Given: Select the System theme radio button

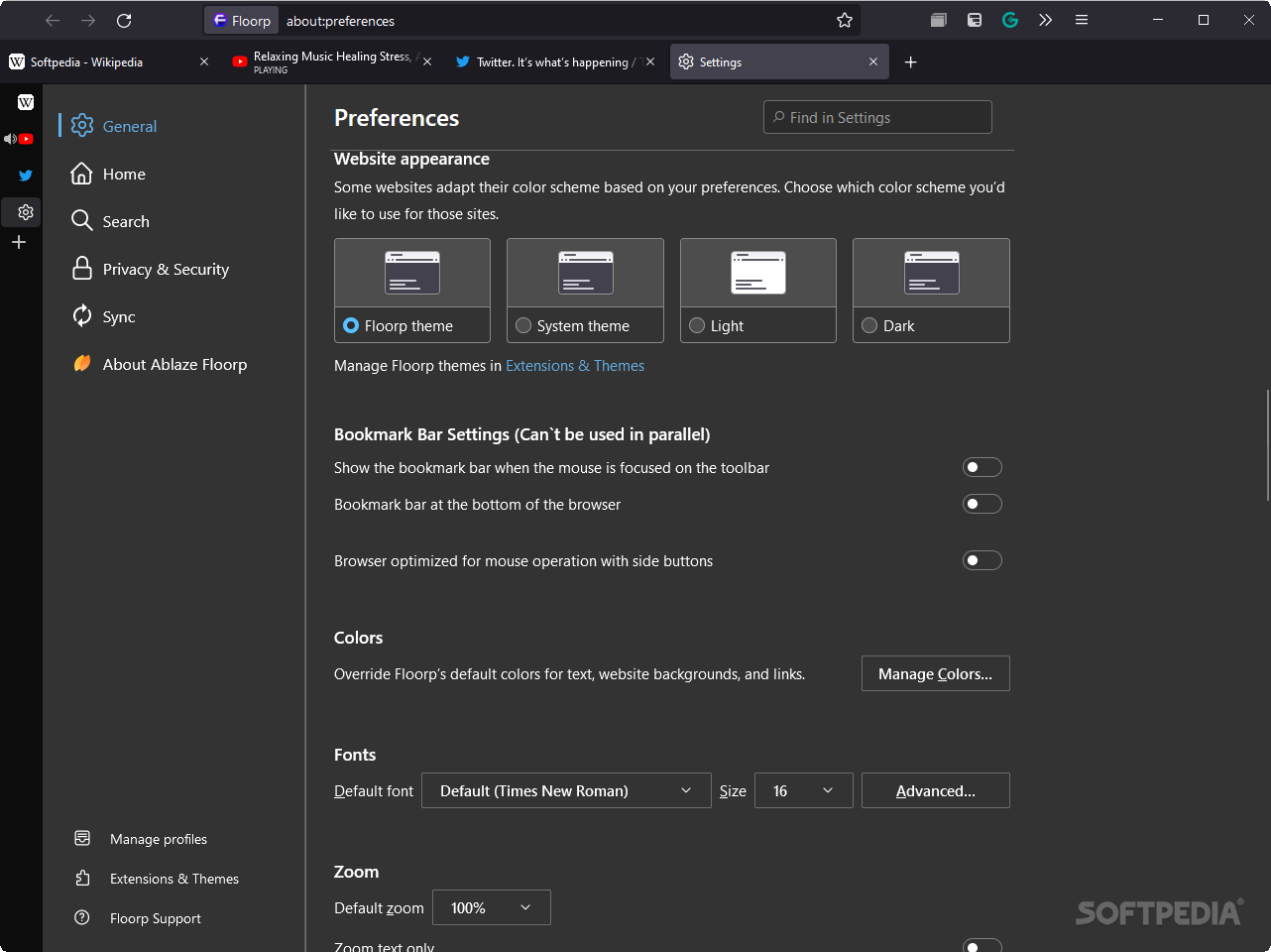Looking at the screenshot, I should coord(523,325).
